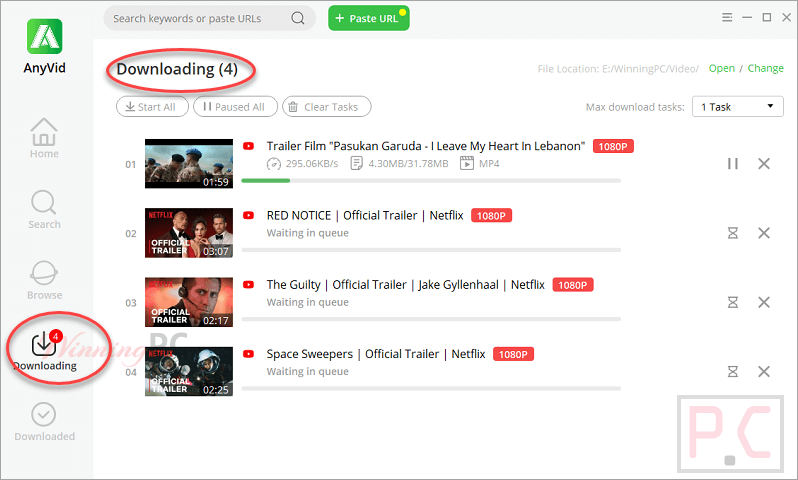Click the Start All button
Screen dimensions: 798x480
point(152,106)
